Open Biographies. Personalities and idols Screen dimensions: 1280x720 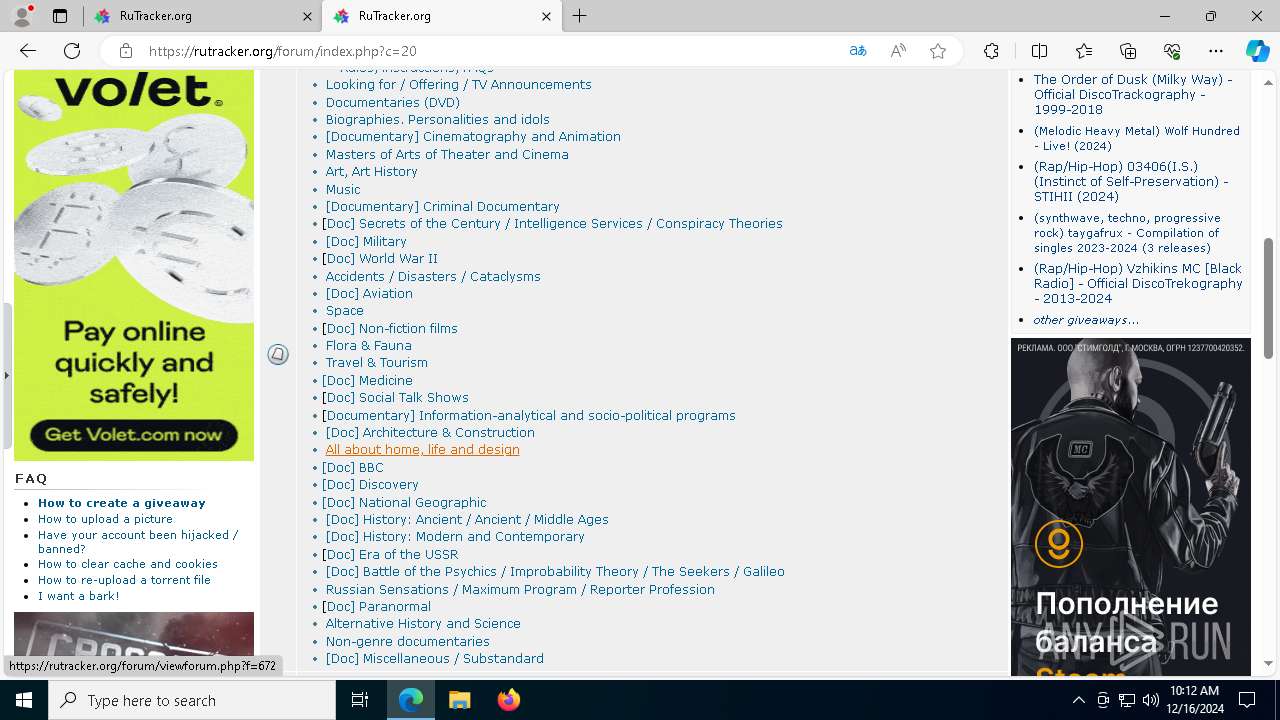pos(437,119)
